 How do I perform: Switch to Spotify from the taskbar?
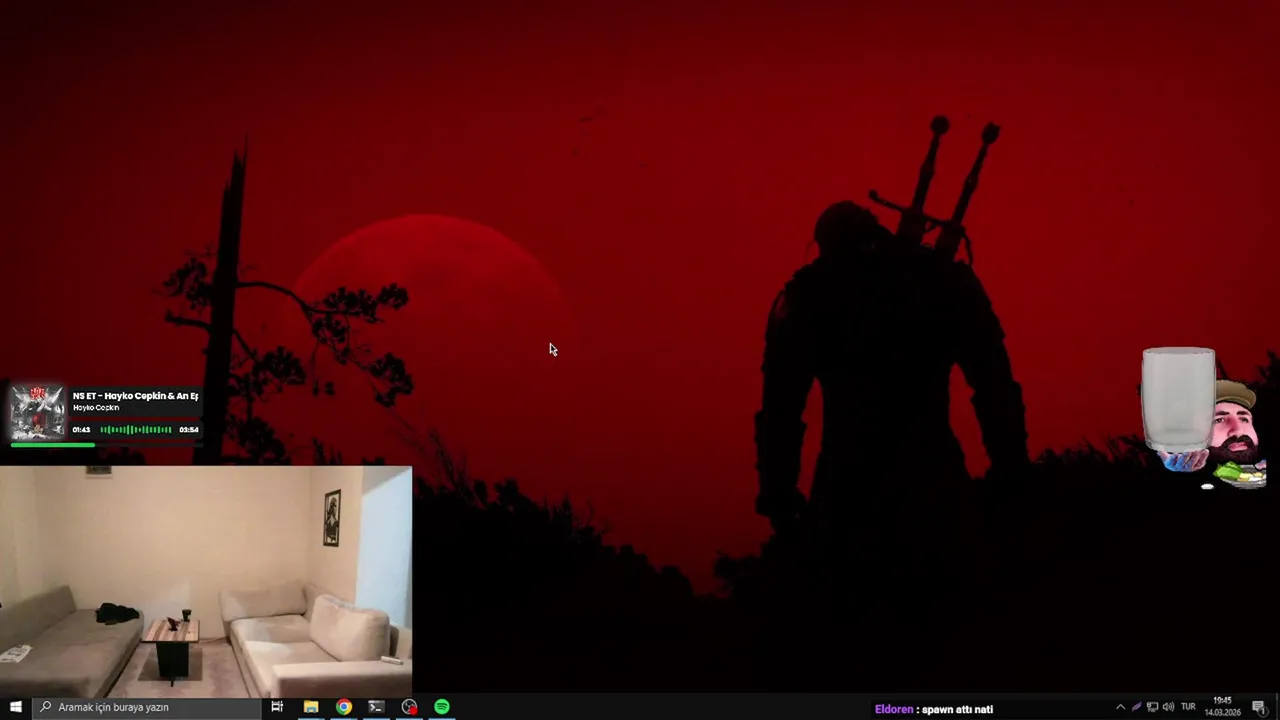(x=442, y=707)
